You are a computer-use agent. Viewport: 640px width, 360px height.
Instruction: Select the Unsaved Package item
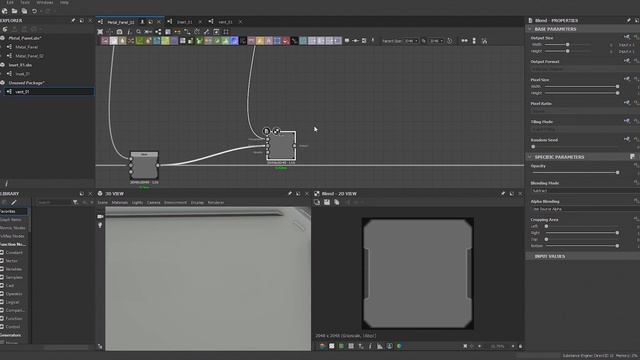pyautogui.click(x=27, y=83)
